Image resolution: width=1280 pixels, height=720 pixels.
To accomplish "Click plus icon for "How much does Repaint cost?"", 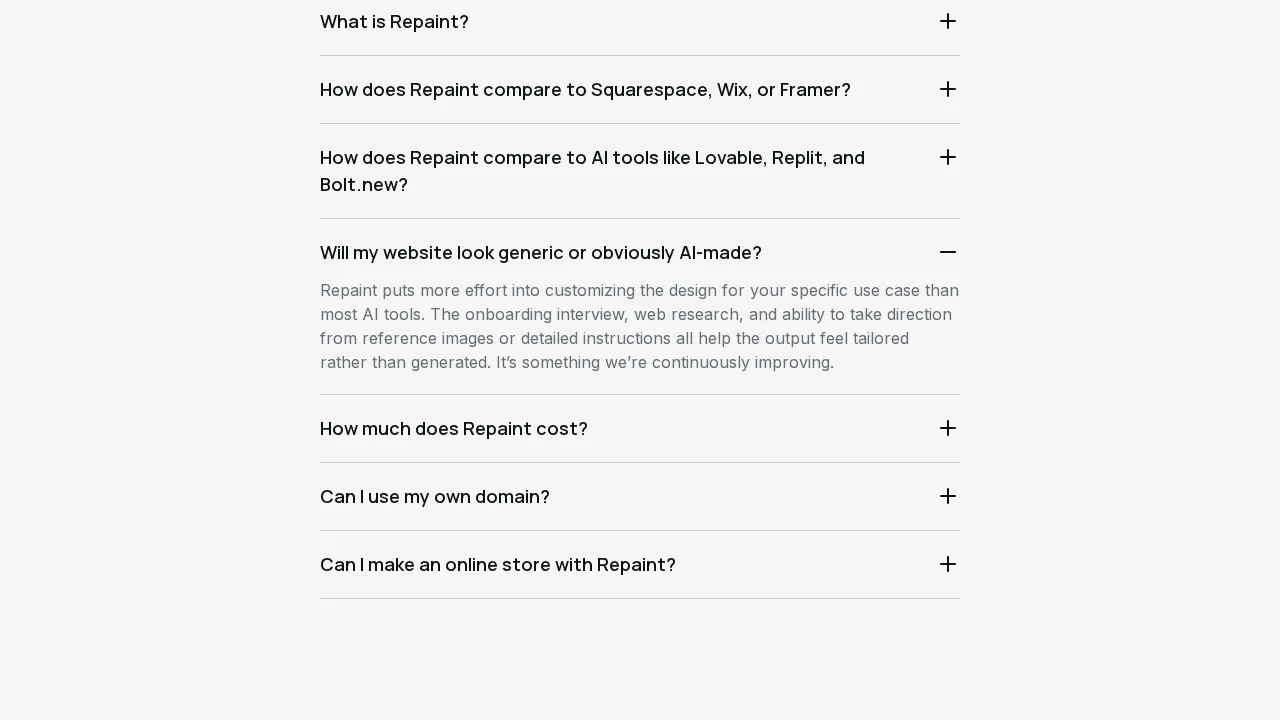I will coord(948,429).
